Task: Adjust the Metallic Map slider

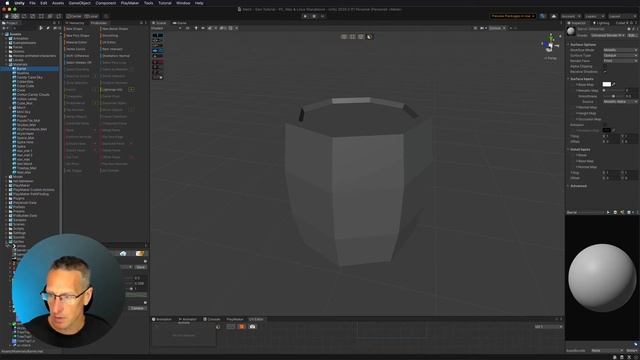Action: click(x=613, y=90)
